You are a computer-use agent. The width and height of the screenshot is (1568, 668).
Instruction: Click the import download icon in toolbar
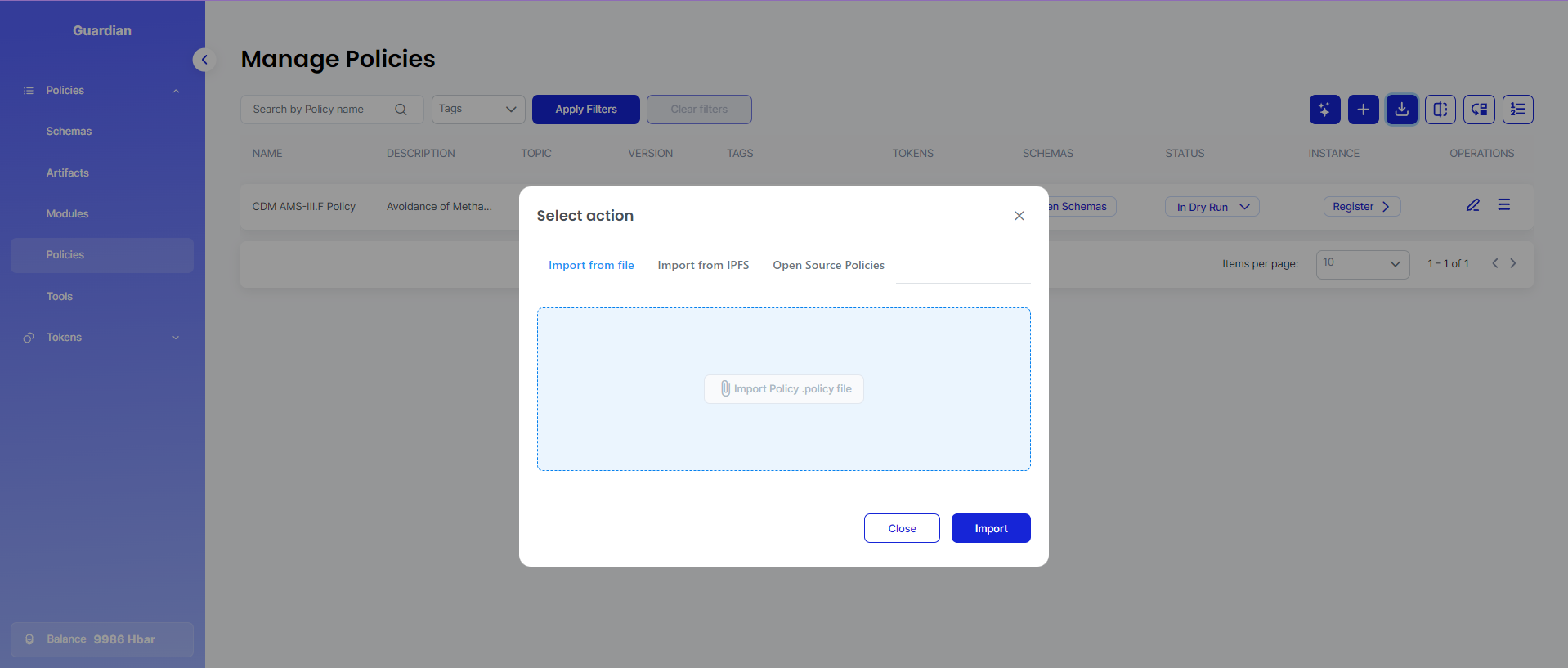click(1401, 110)
